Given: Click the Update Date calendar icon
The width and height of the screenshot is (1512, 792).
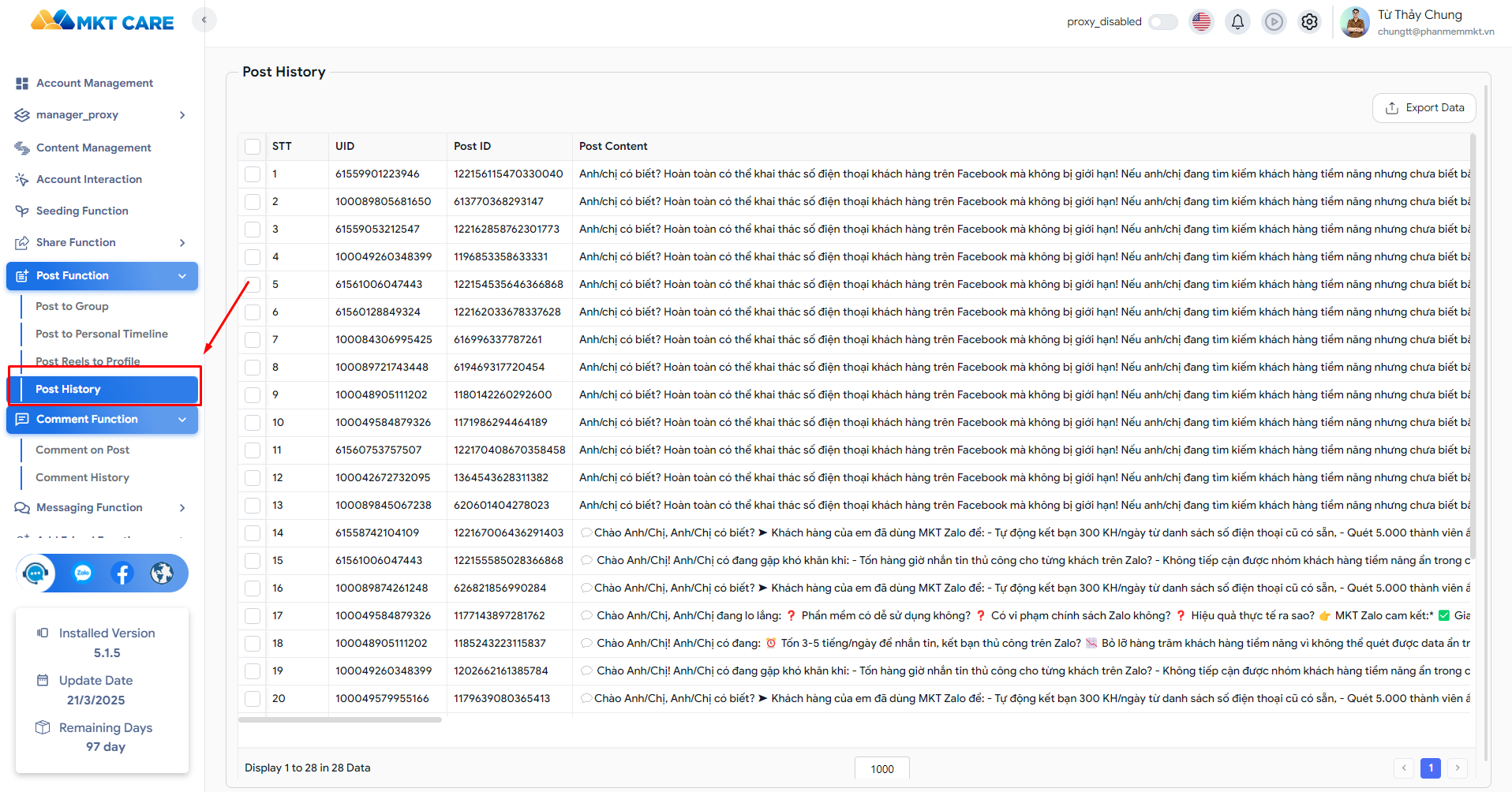Looking at the screenshot, I should coord(43,680).
